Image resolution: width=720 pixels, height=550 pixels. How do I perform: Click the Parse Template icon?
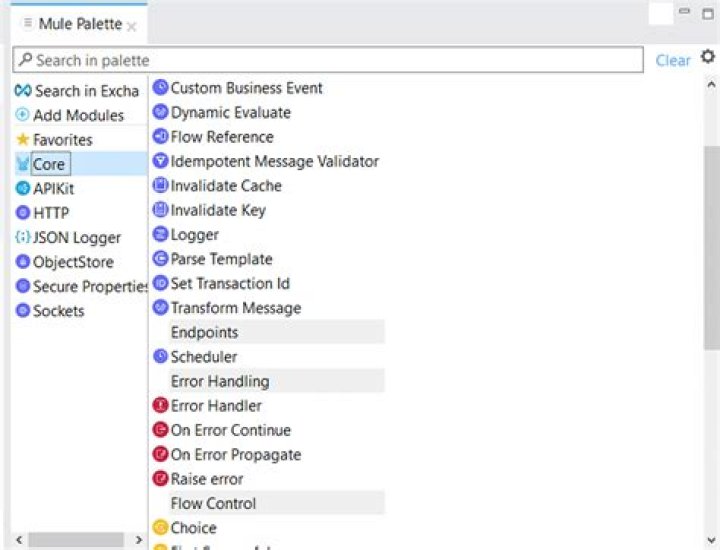coord(160,258)
